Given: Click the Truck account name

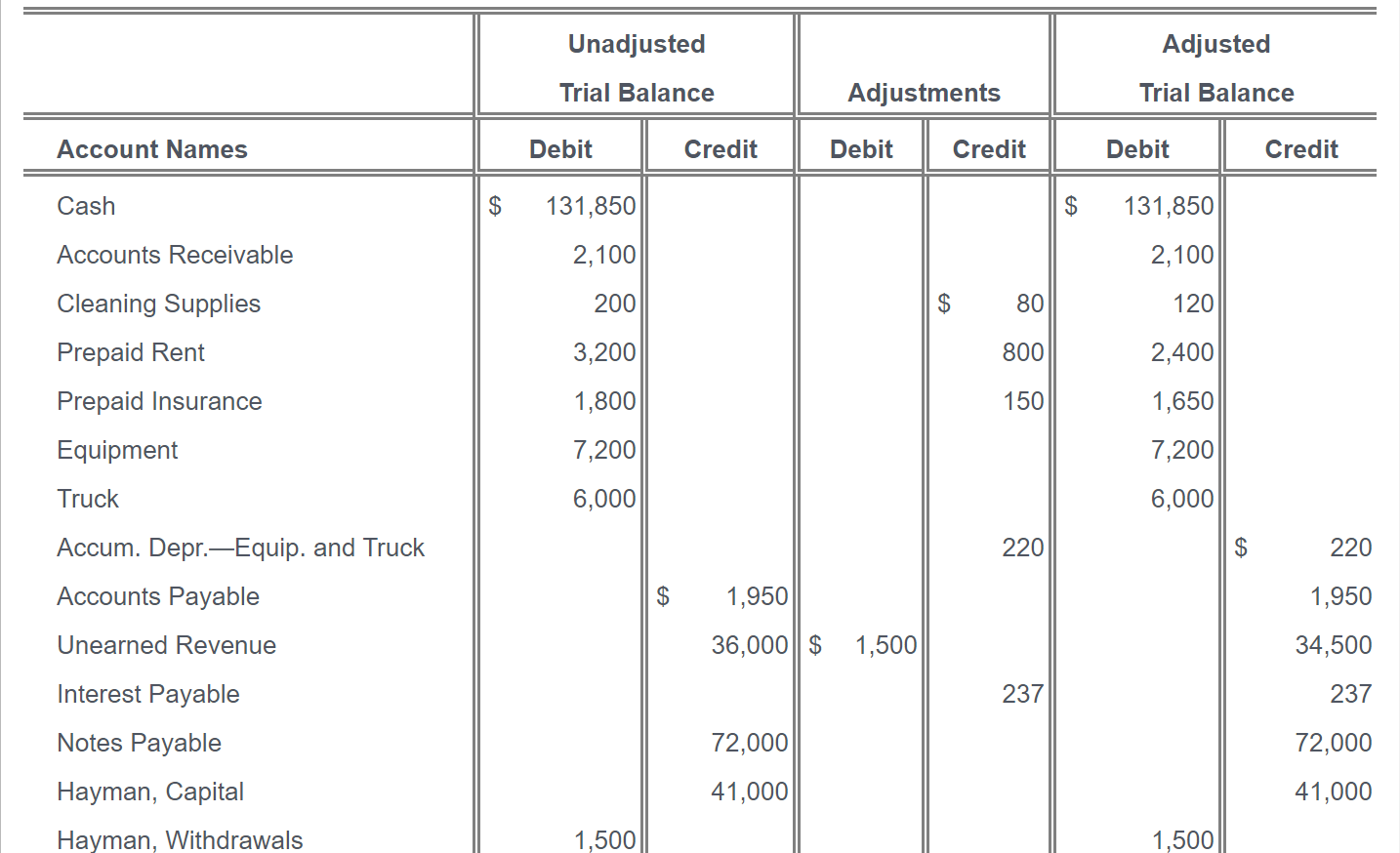Looking at the screenshot, I should coord(87,499).
